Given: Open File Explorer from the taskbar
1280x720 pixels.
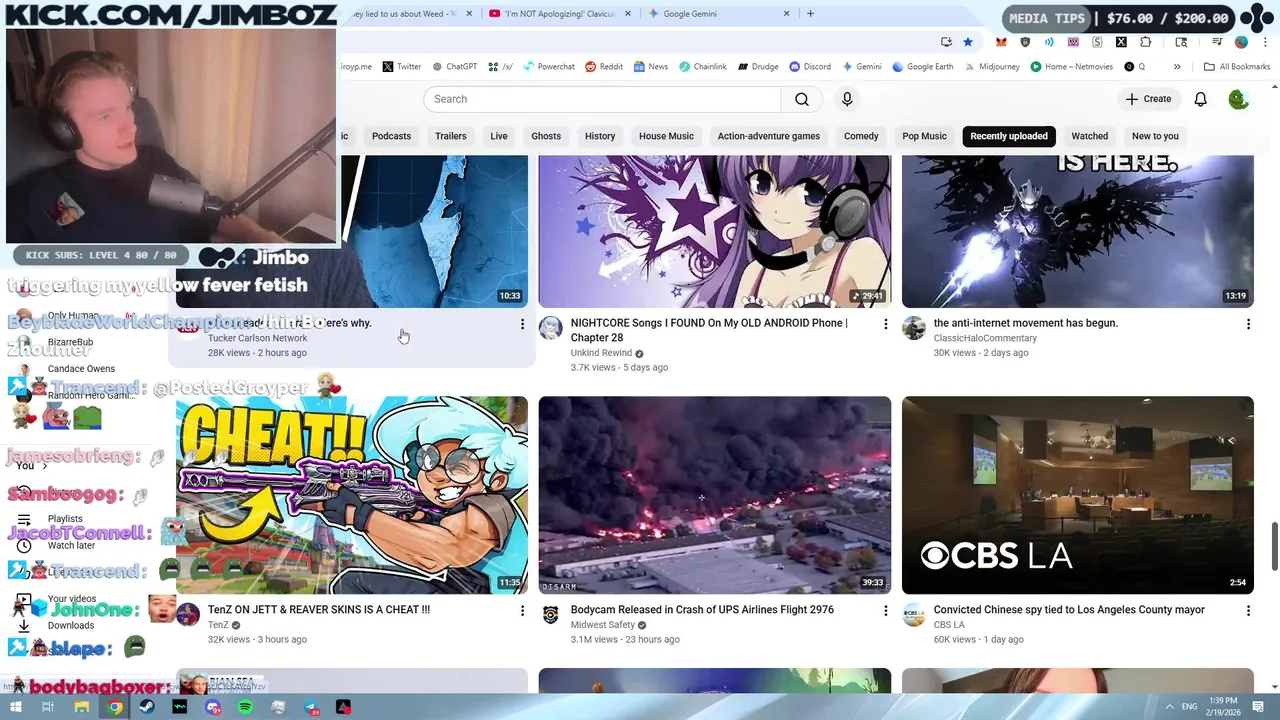Looking at the screenshot, I should click(x=82, y=707).
